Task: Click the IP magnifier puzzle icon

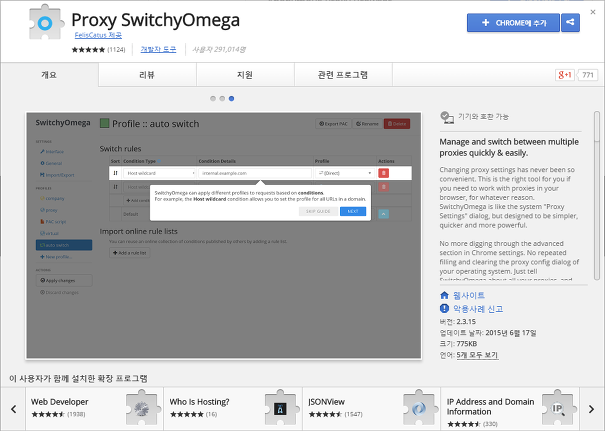Action: (x=558, y=408)
